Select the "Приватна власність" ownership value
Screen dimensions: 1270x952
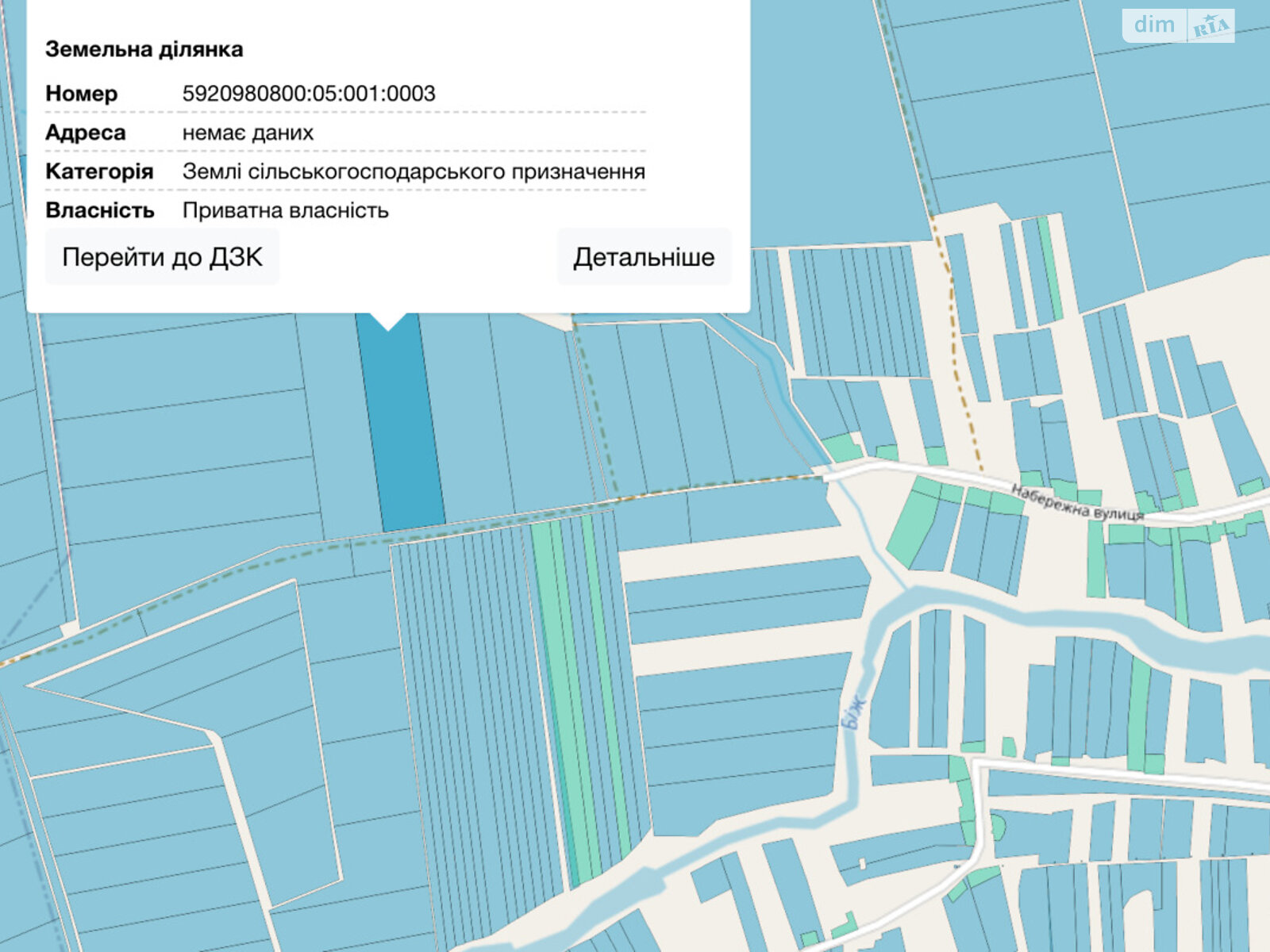coord(285,210)
